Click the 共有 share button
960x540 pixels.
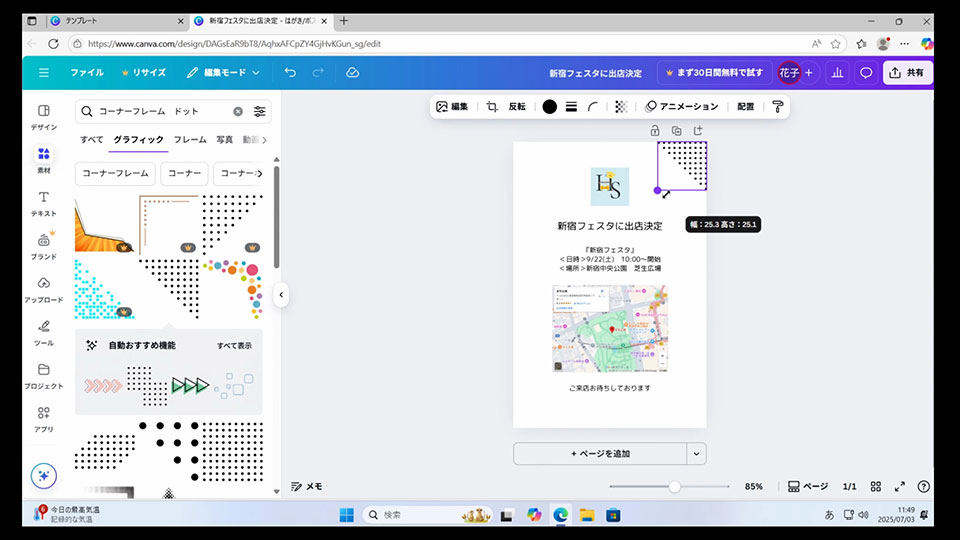coord(907,72)
